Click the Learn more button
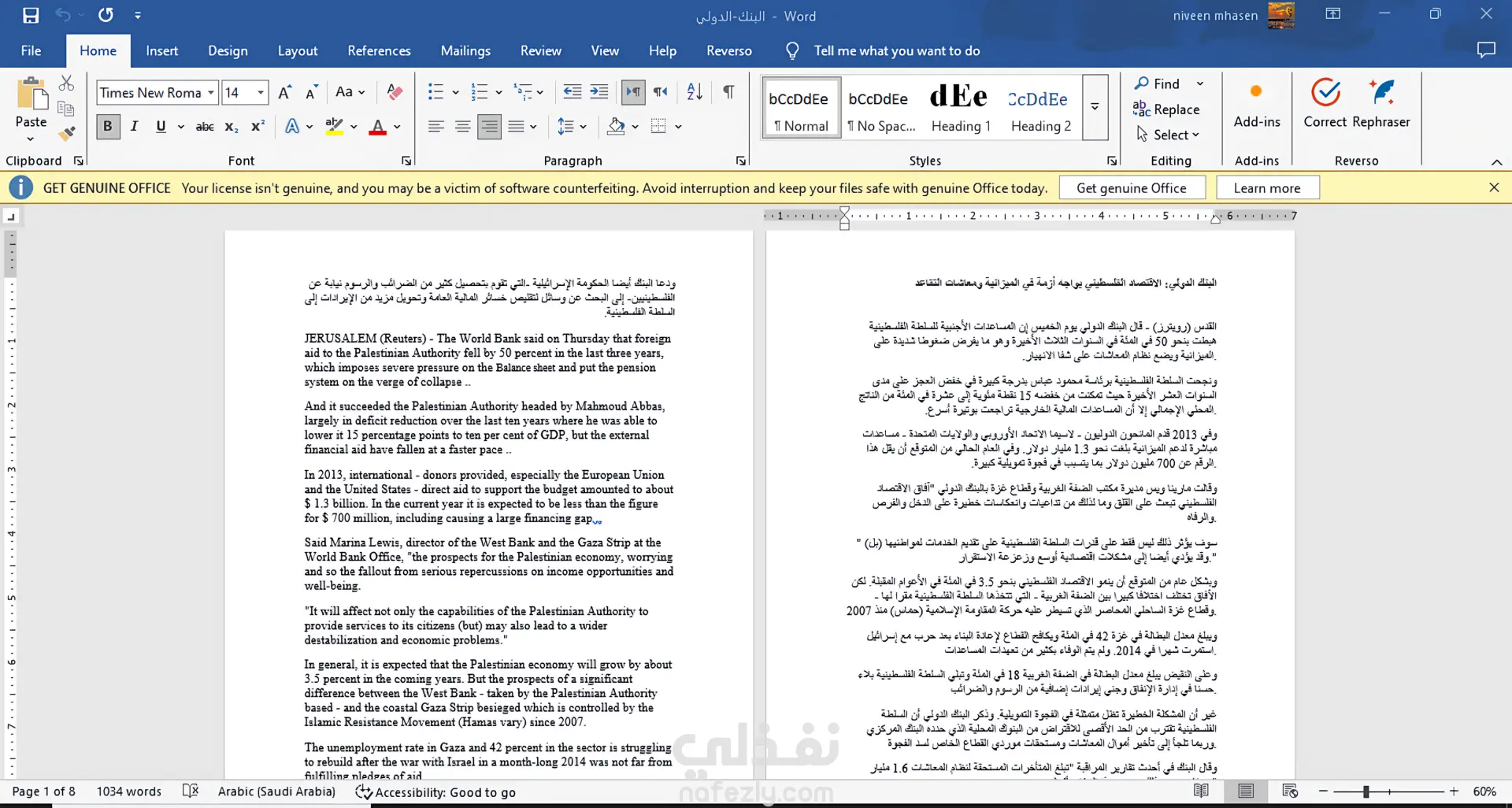Viewport: 1512px width, 808px height. pyautogui.click(x=1267, y=187)
